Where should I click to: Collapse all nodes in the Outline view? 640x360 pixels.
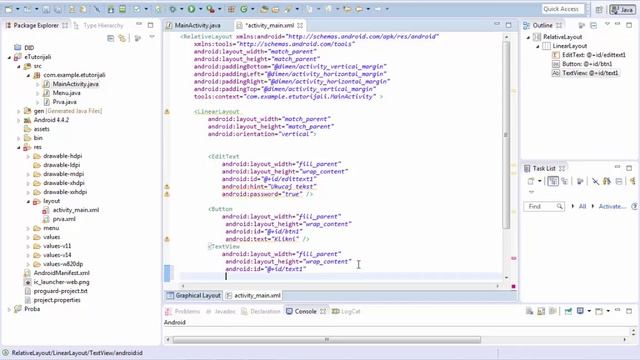[593, 25]
